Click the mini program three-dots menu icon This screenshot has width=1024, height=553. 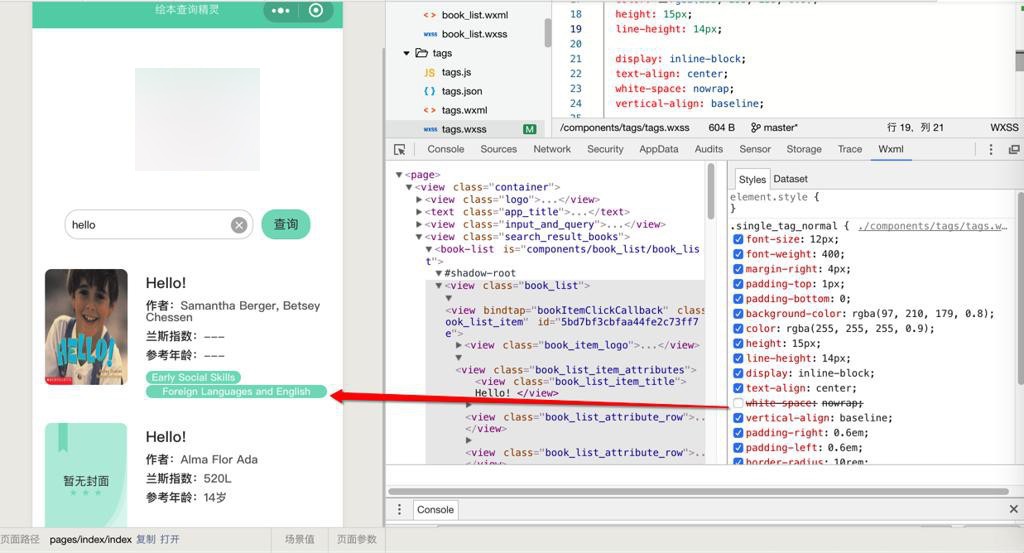281,10
